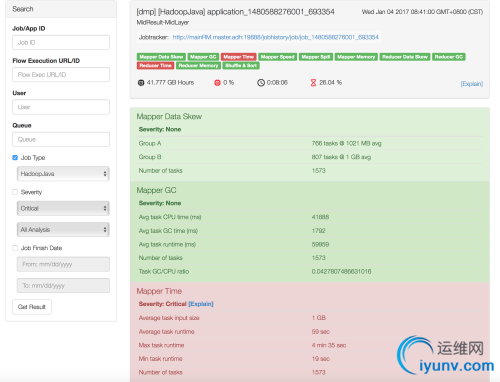Click the MidResult-MidLayer job name text
Viewport: 500px width, 382px height.
163,23
